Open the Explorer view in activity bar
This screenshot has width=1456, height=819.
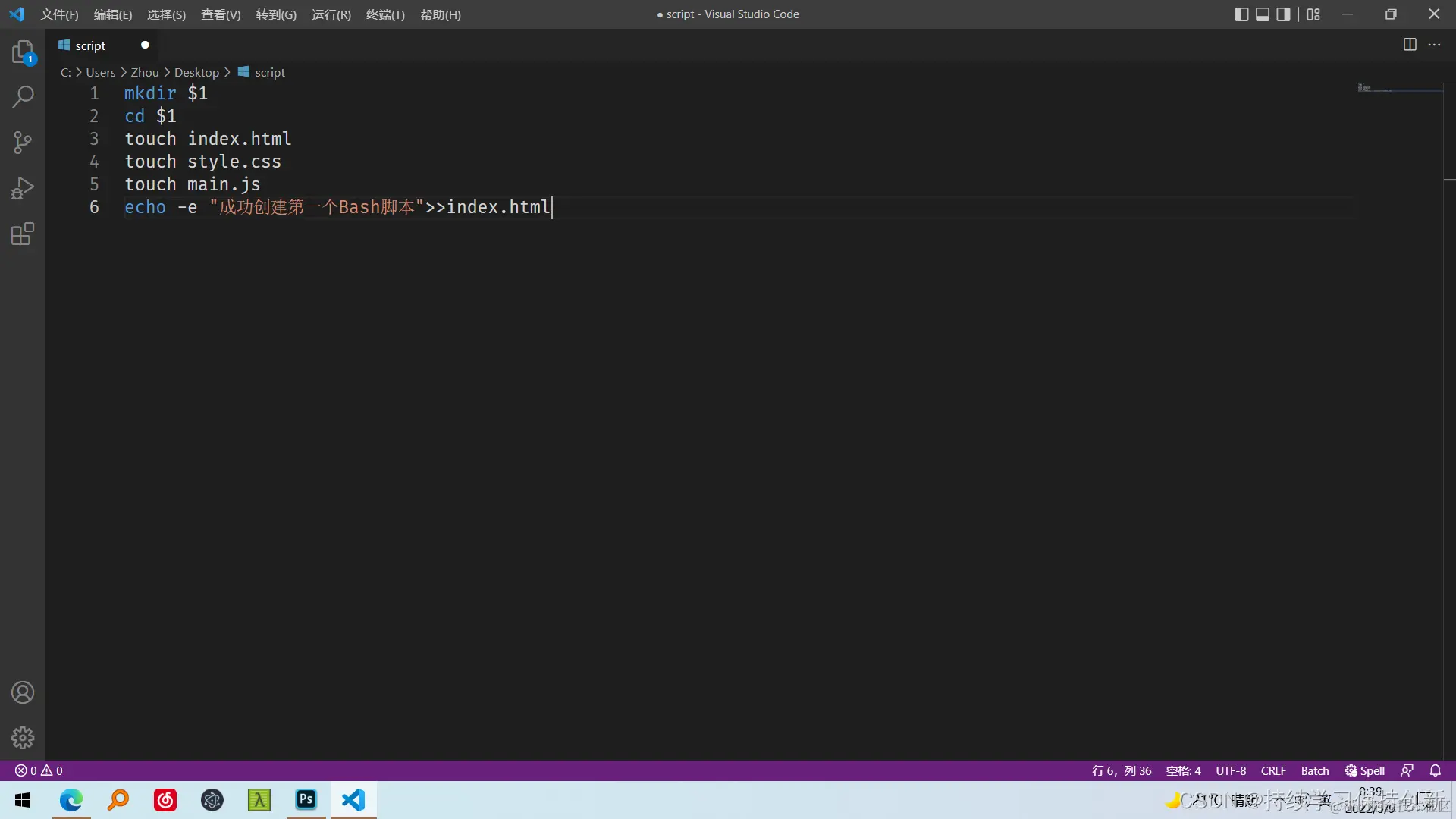(x=23, y=52)
